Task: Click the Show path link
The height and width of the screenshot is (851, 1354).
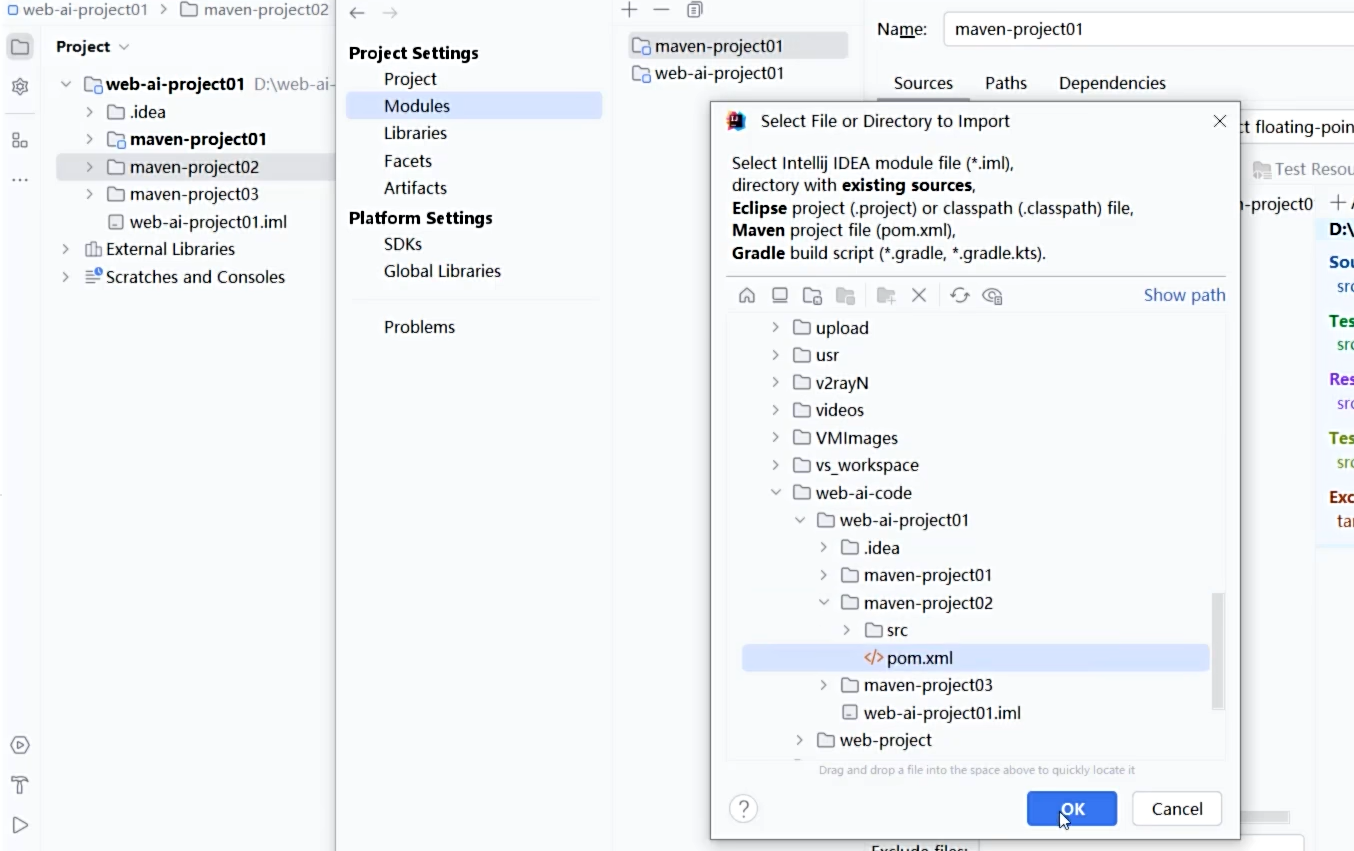Action: coord(1184,295)
